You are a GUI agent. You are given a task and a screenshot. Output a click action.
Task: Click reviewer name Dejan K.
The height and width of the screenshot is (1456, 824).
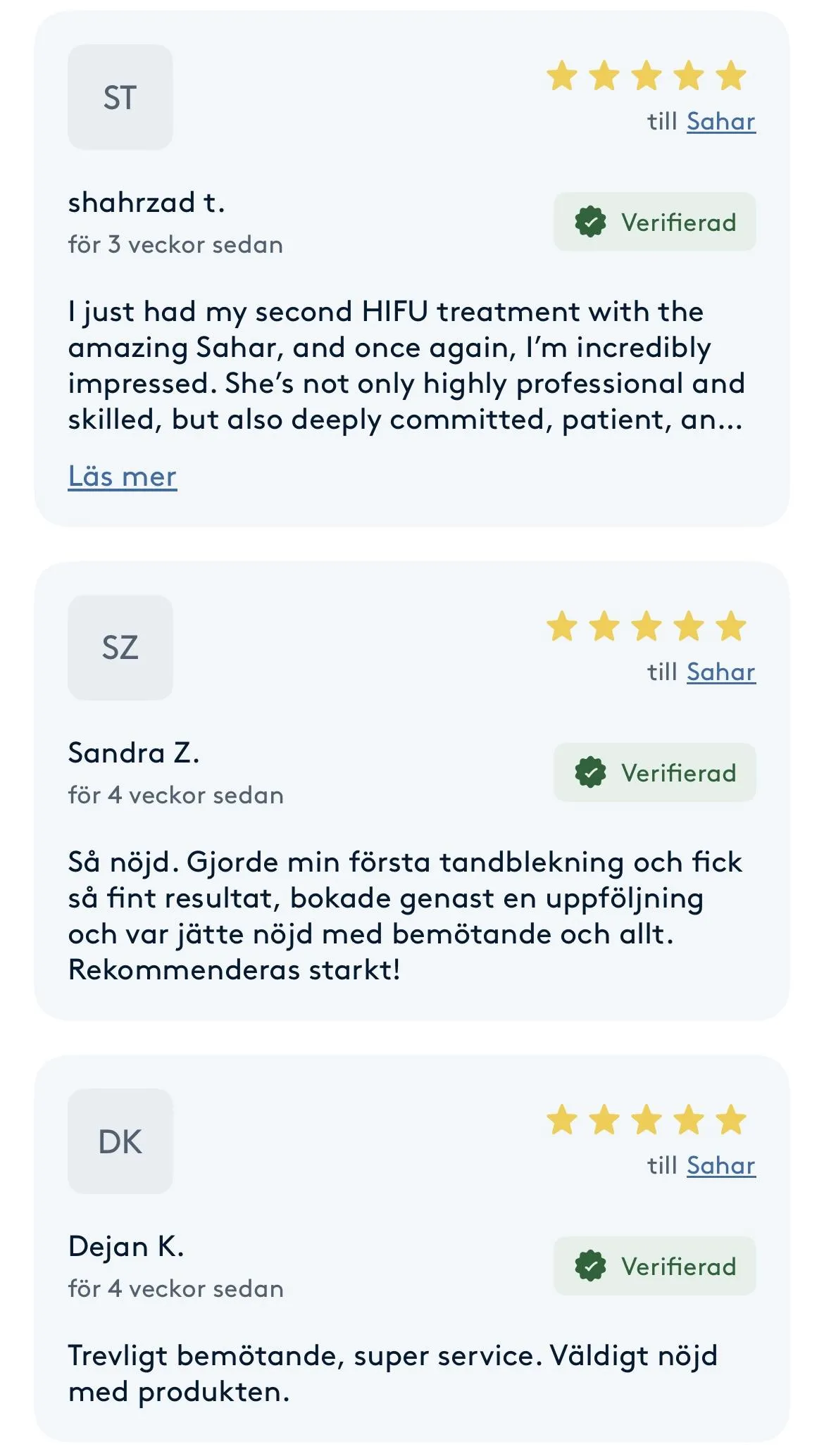click(x=126, y=1247)
